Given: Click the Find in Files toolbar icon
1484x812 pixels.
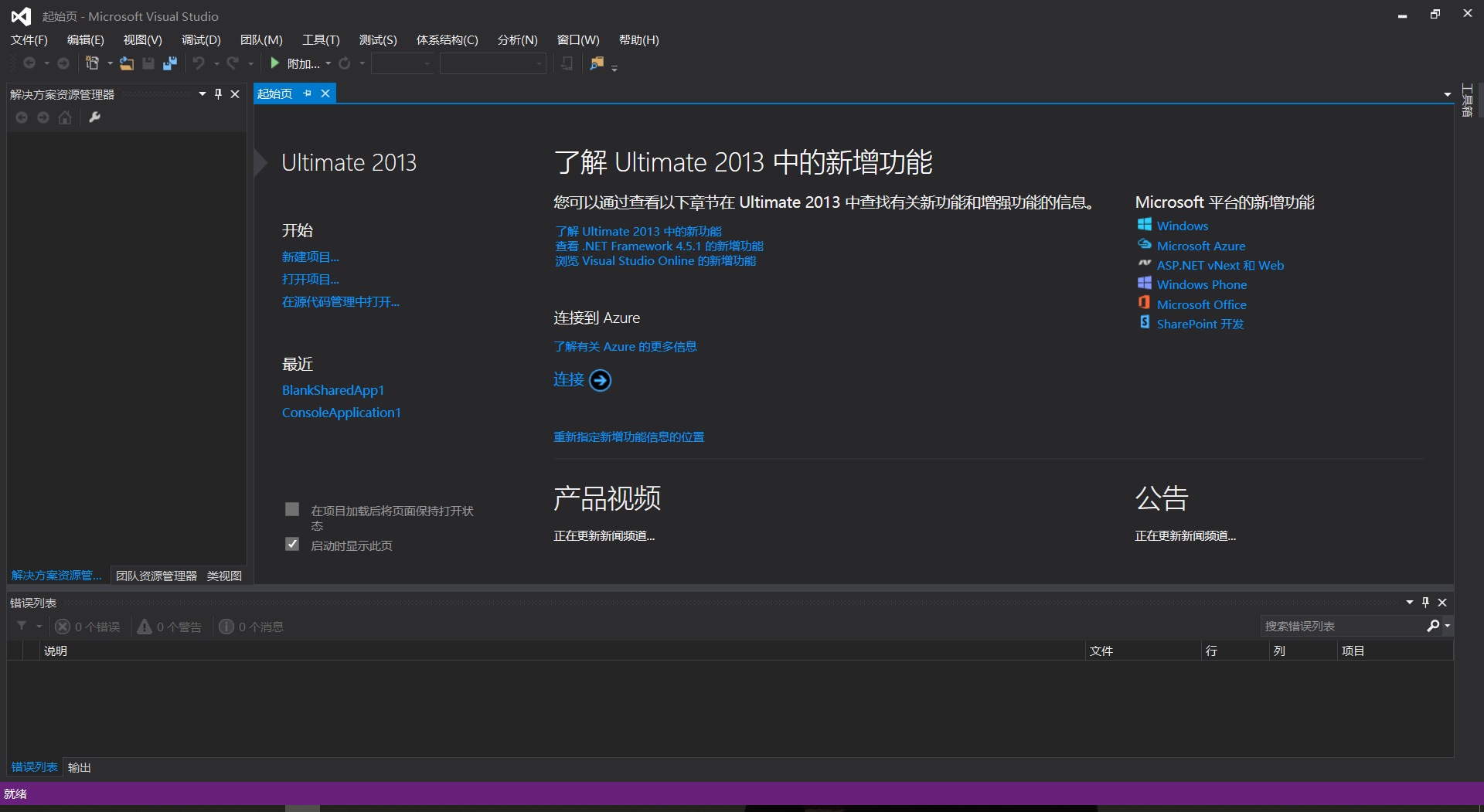Looking at the screenshot, I should [597, 63].
